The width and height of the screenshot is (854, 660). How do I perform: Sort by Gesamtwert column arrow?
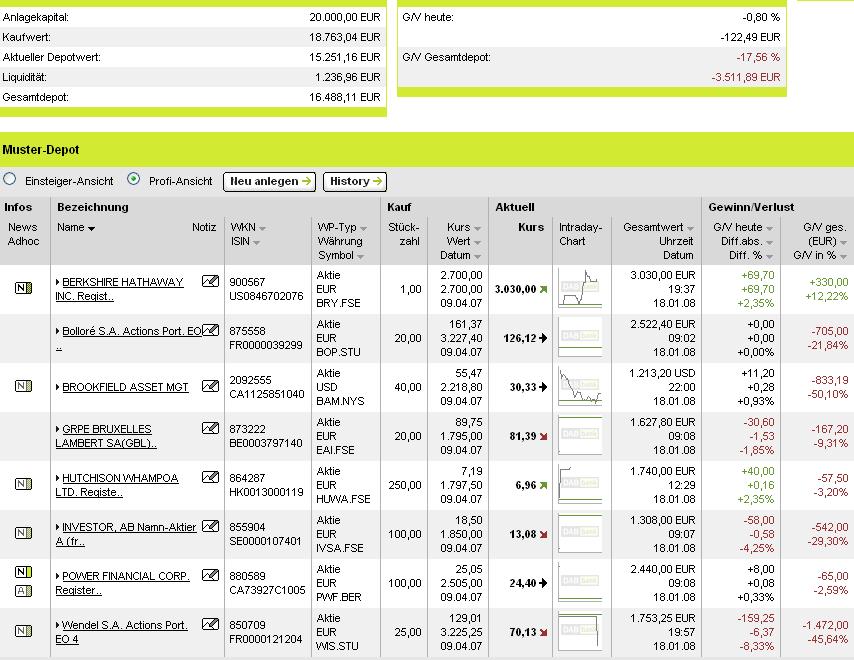click(x=690, y=229)
